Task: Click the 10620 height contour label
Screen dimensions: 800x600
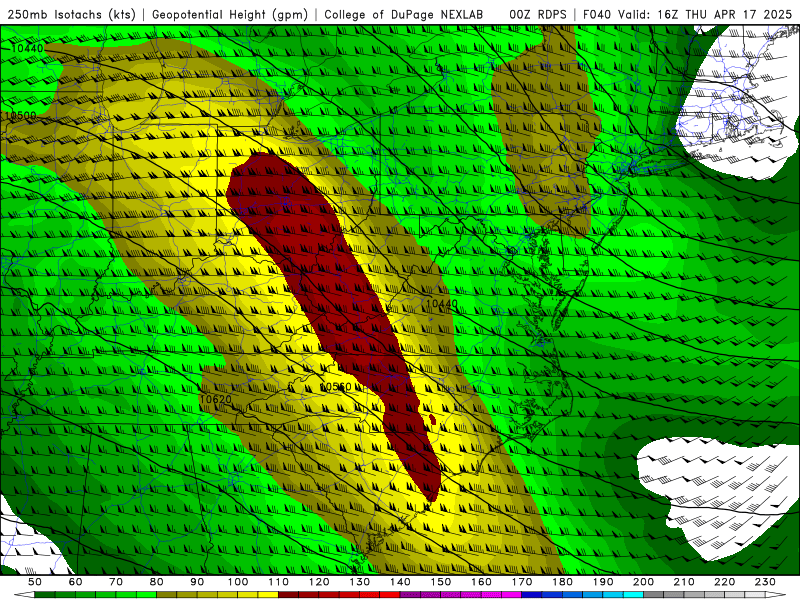Action: pyautogui.click(x=215, y=399)
